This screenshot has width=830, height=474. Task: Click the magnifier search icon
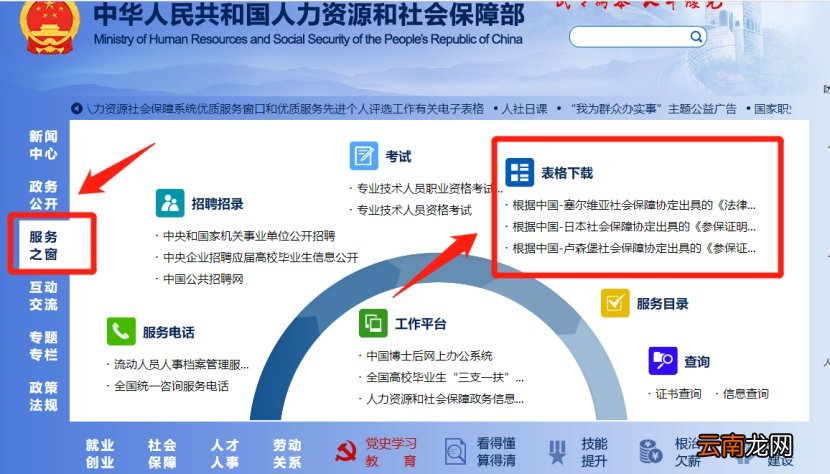pos(696,37)
